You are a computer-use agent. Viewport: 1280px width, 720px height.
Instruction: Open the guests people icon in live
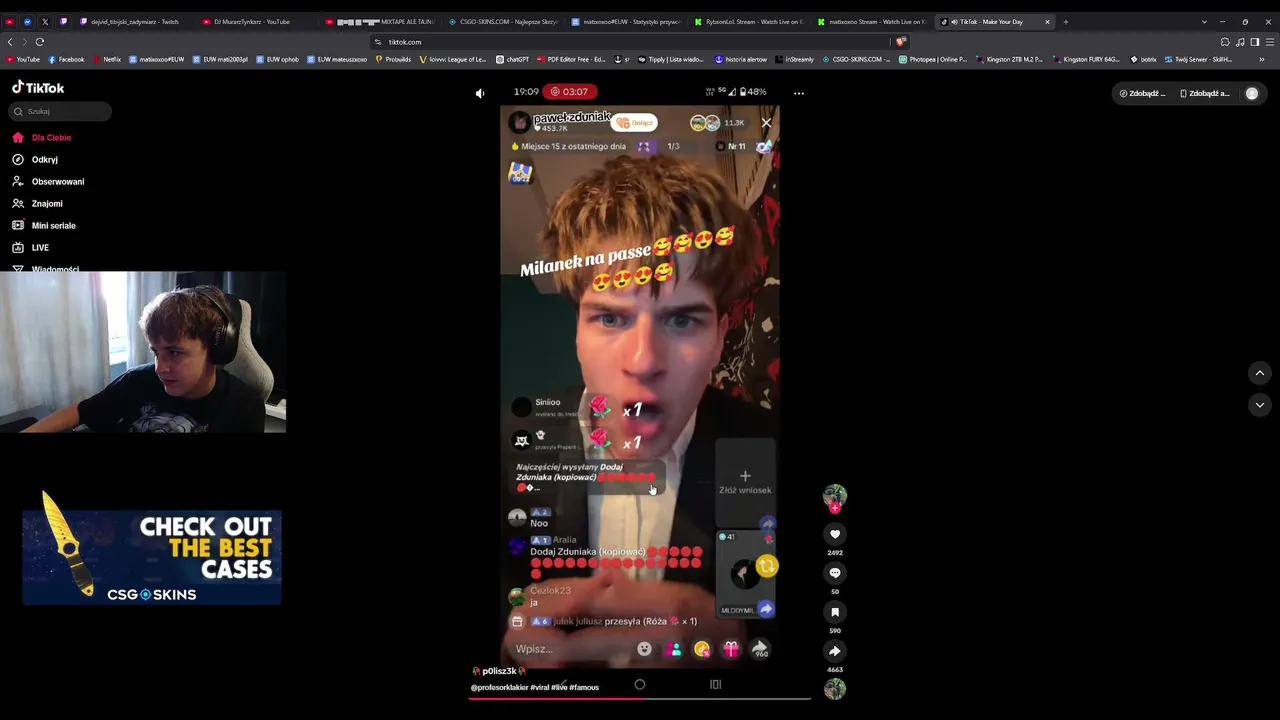point(675,650)
